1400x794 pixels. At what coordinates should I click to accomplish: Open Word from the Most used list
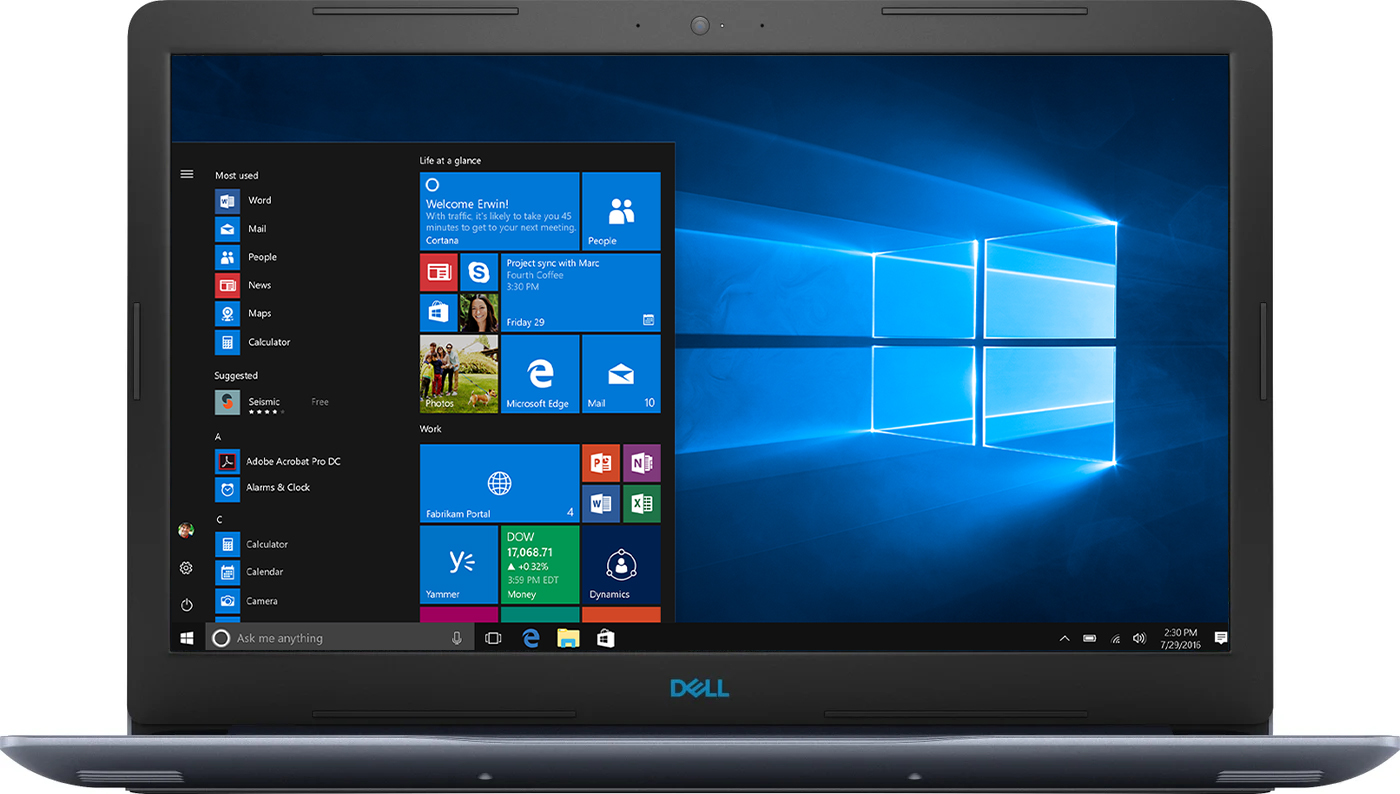coord(259,201)
